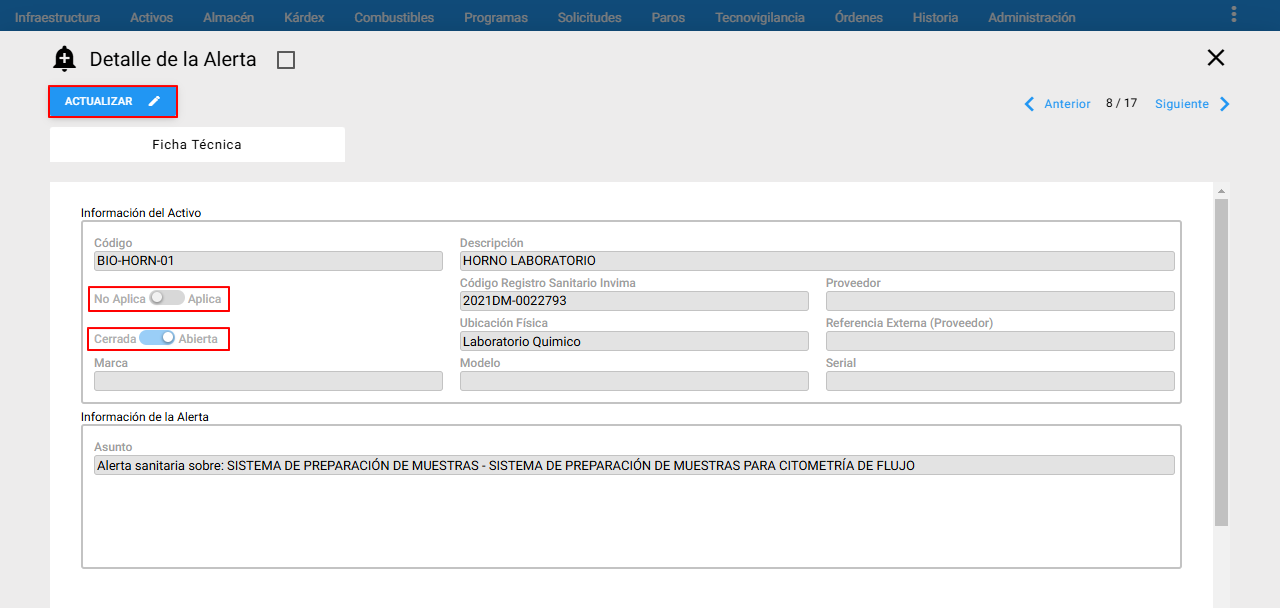The image size is (1280, 608).
Task: Click the empty Marca field
Action: [268, 381]
